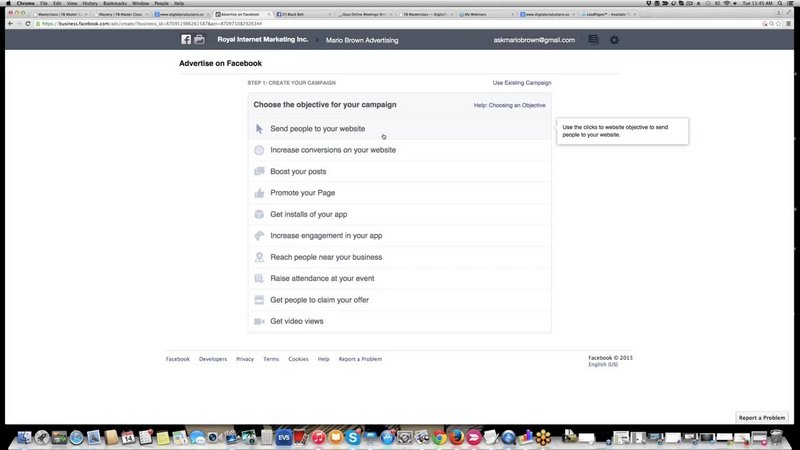Click Report a Problem button at bottom right
Viewport: 800px width, 450px height.
(x=762, y=417)
